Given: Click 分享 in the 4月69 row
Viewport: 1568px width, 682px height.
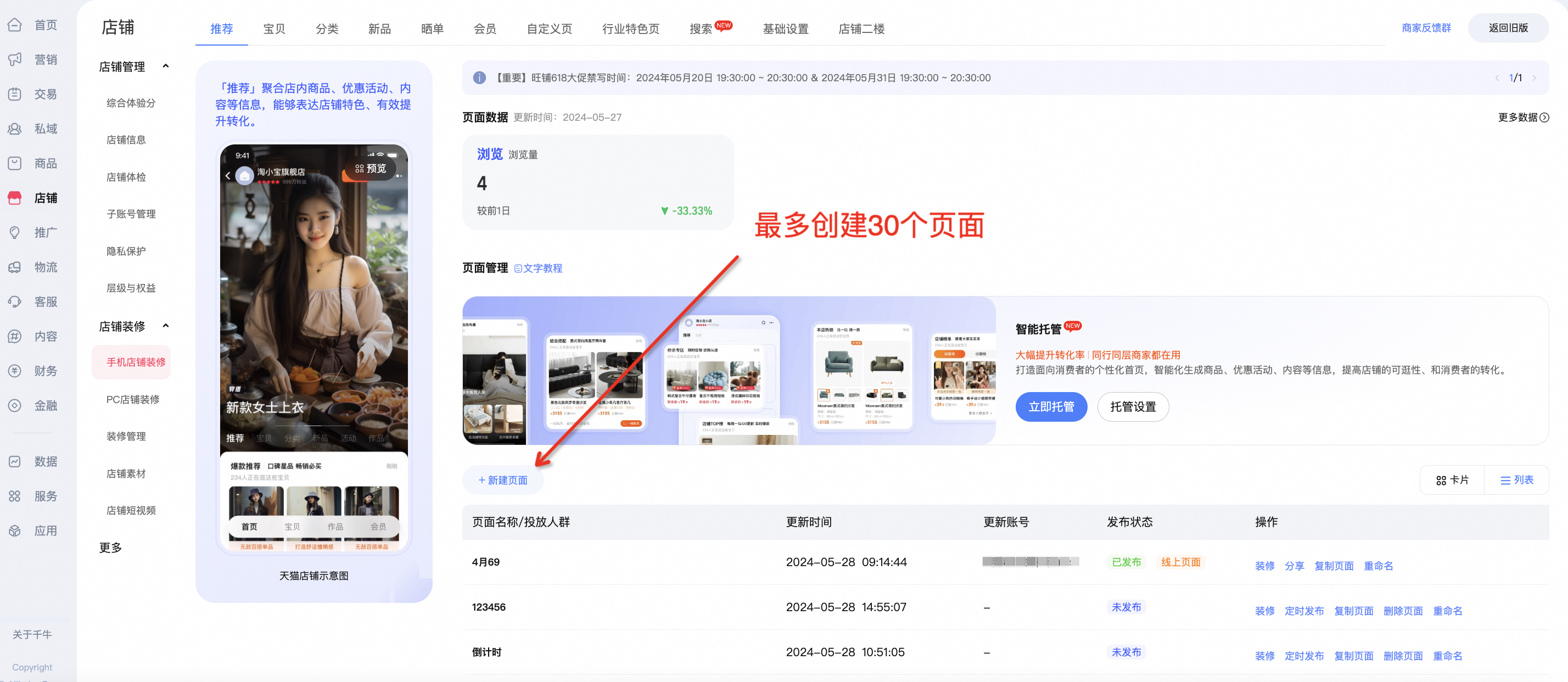Looking at the screenshot, I should point(1294,566).
